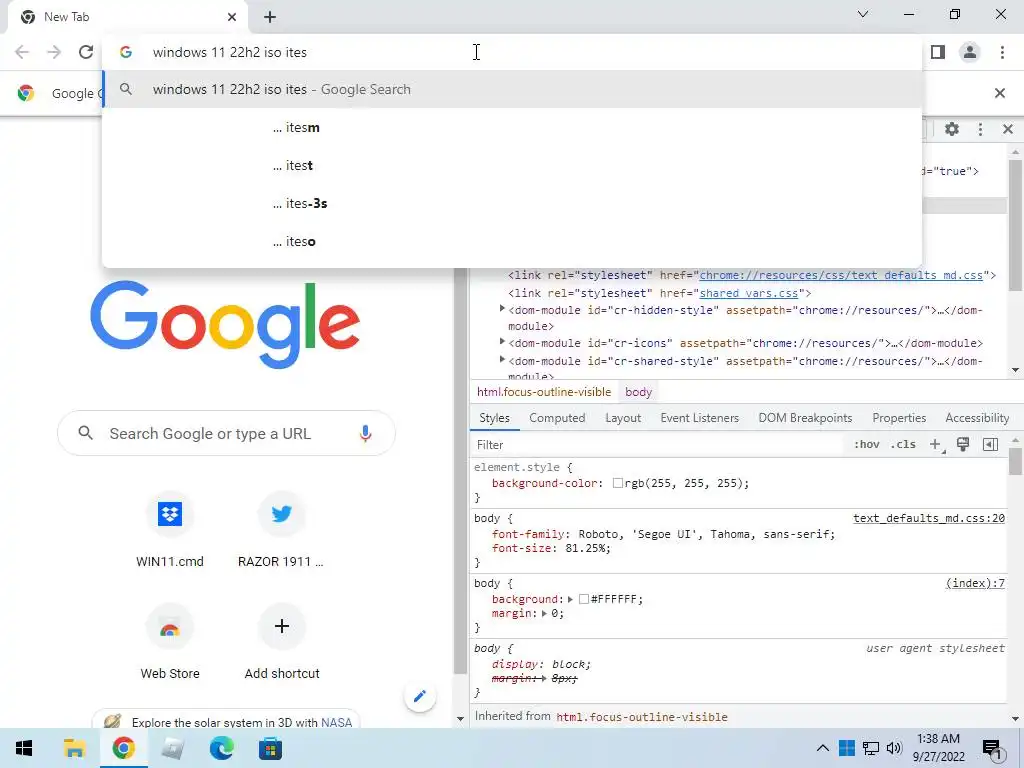The height and width of the screenshot is (768, 1024).
Task: Open the Event Listeners tab
Action: pos(699,418)
